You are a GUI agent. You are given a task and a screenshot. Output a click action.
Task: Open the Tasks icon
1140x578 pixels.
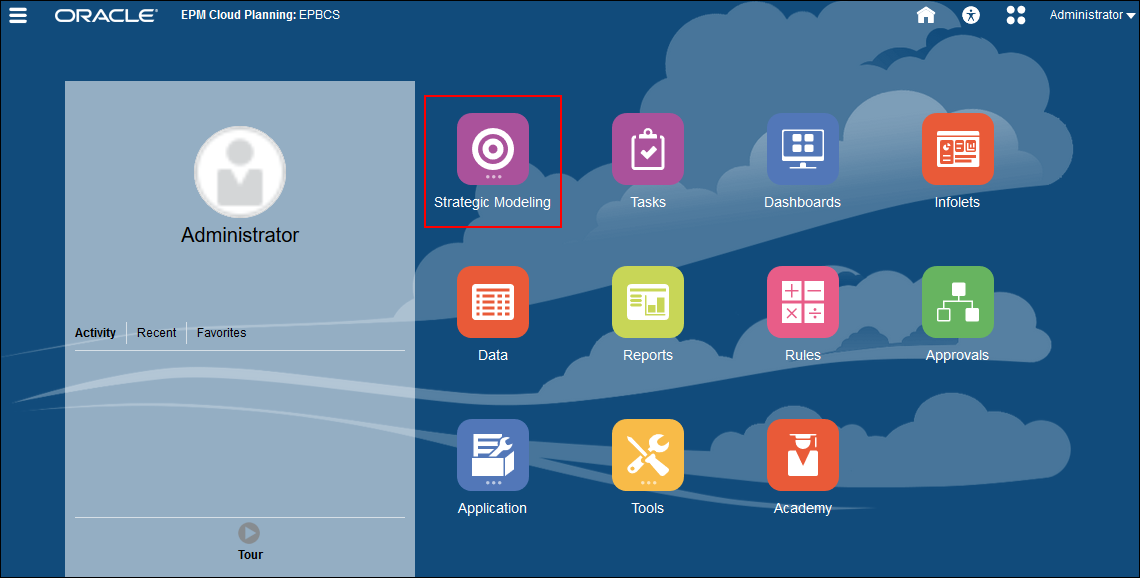[x=648, y=148]
